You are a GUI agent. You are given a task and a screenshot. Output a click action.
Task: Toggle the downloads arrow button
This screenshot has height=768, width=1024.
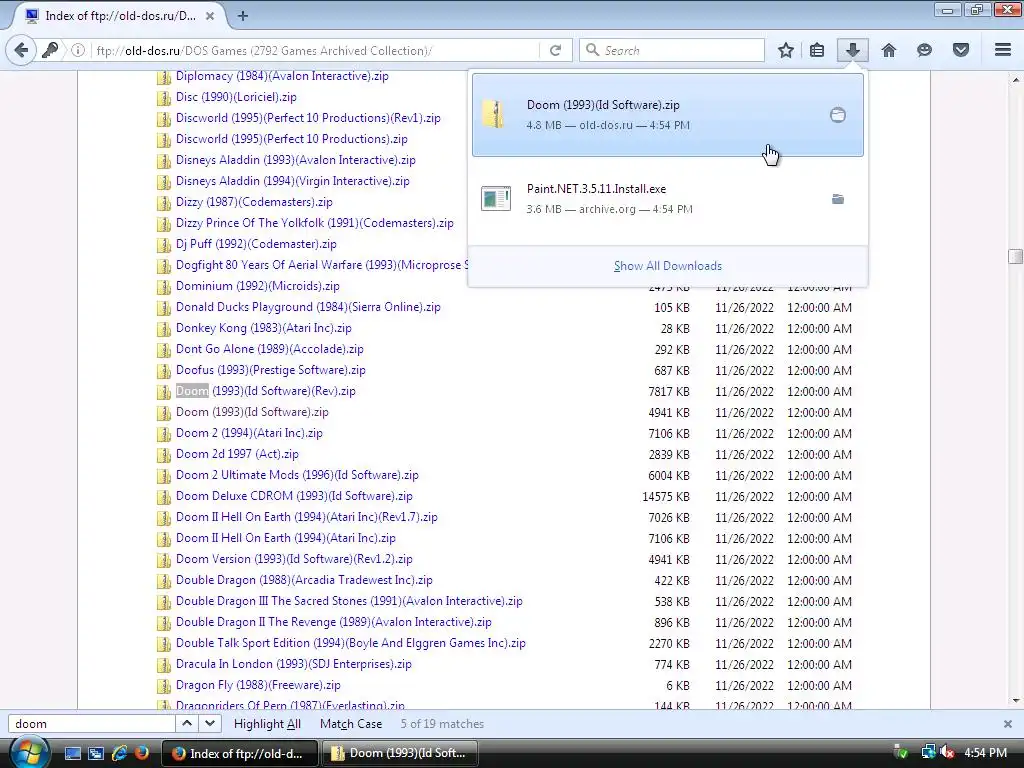852,50
